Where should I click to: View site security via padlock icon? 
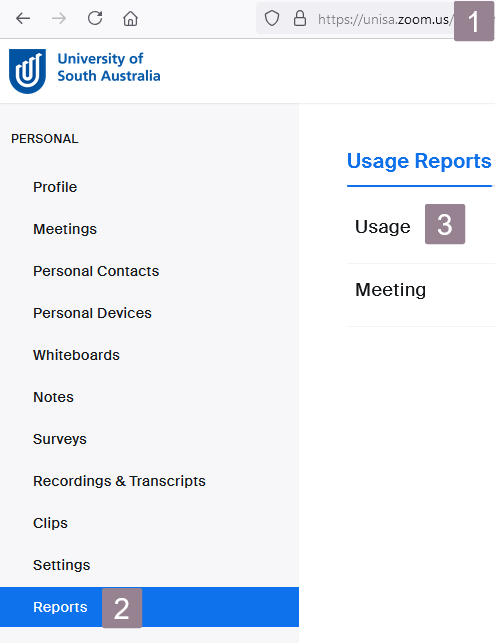(300, 18)
